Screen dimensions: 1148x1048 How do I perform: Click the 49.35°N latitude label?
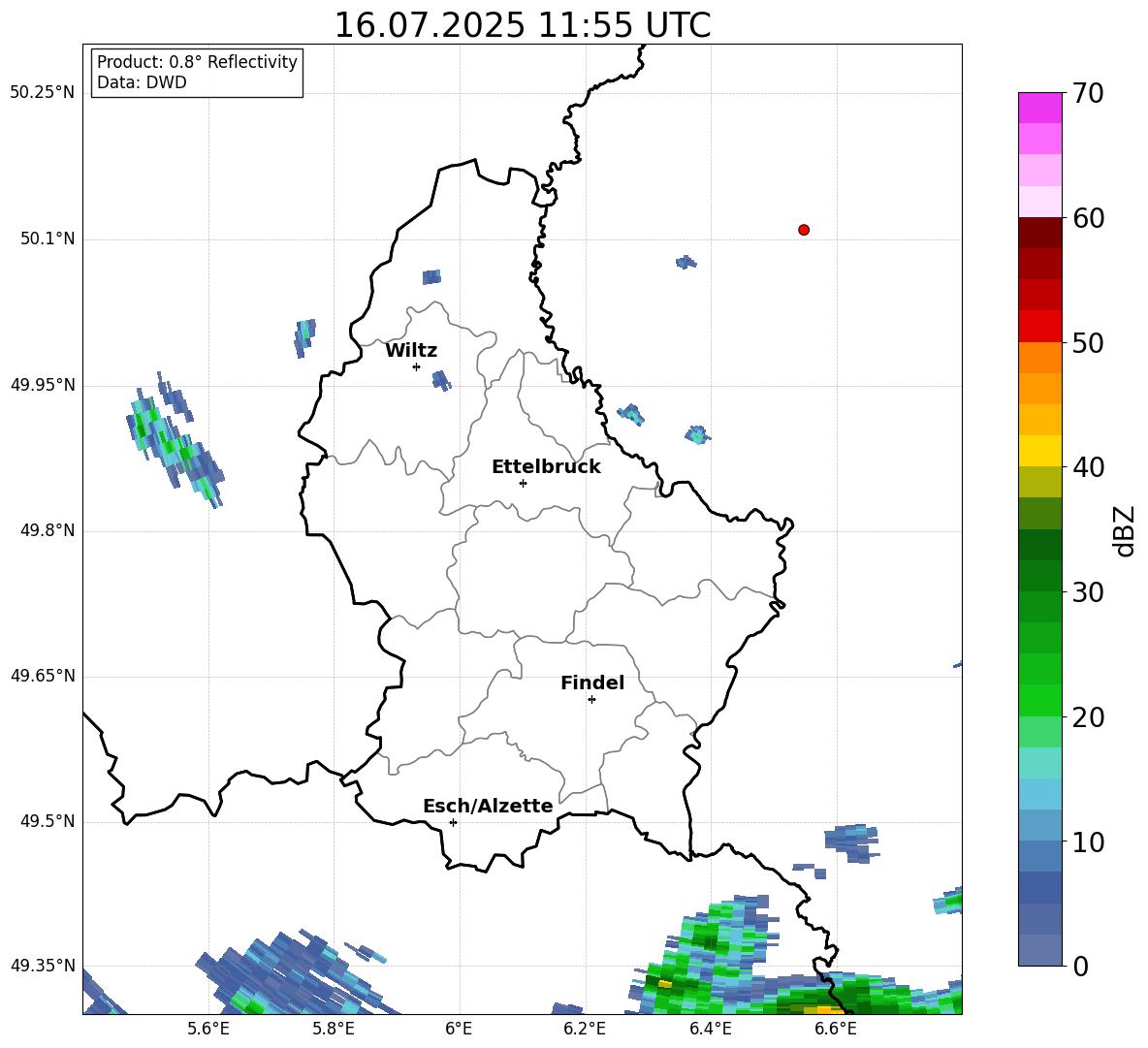[x=43, y=966]
